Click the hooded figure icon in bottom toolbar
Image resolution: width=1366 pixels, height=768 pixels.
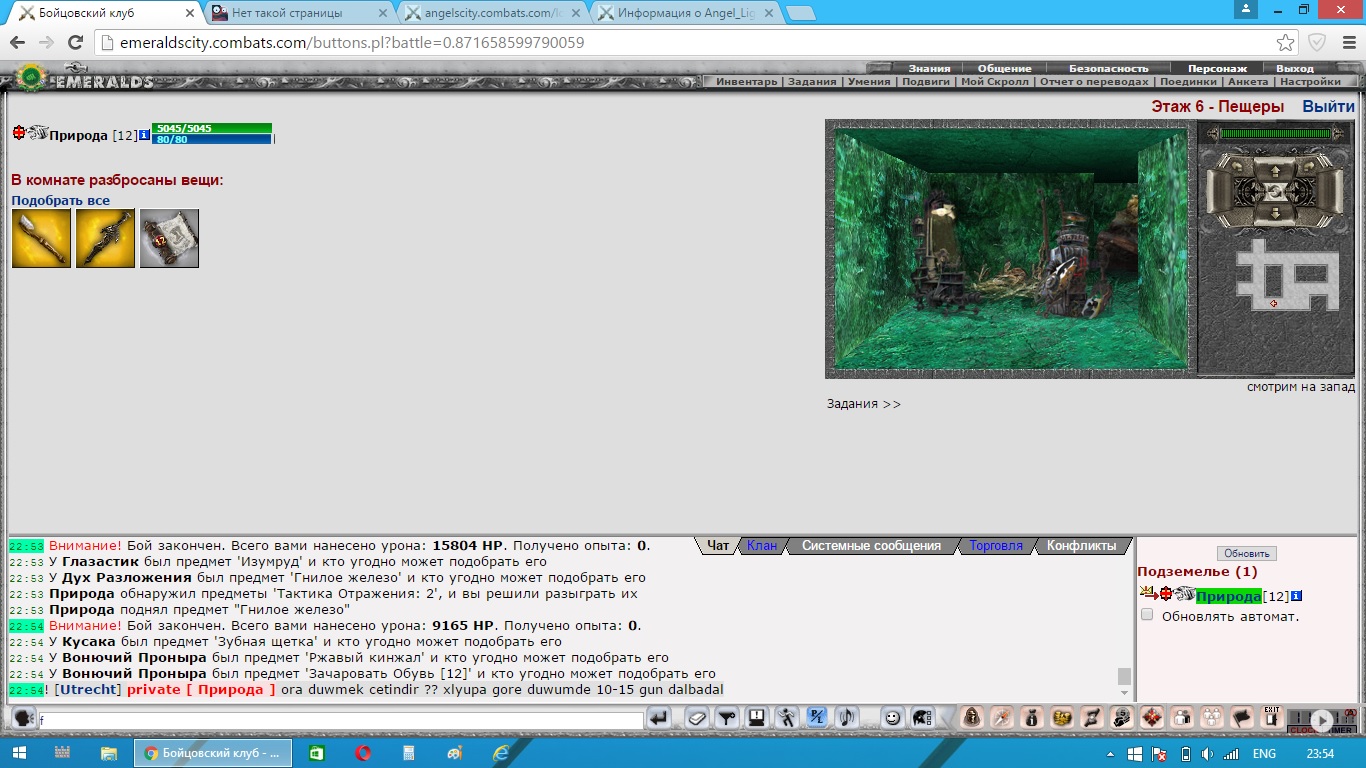click(972, 717)
